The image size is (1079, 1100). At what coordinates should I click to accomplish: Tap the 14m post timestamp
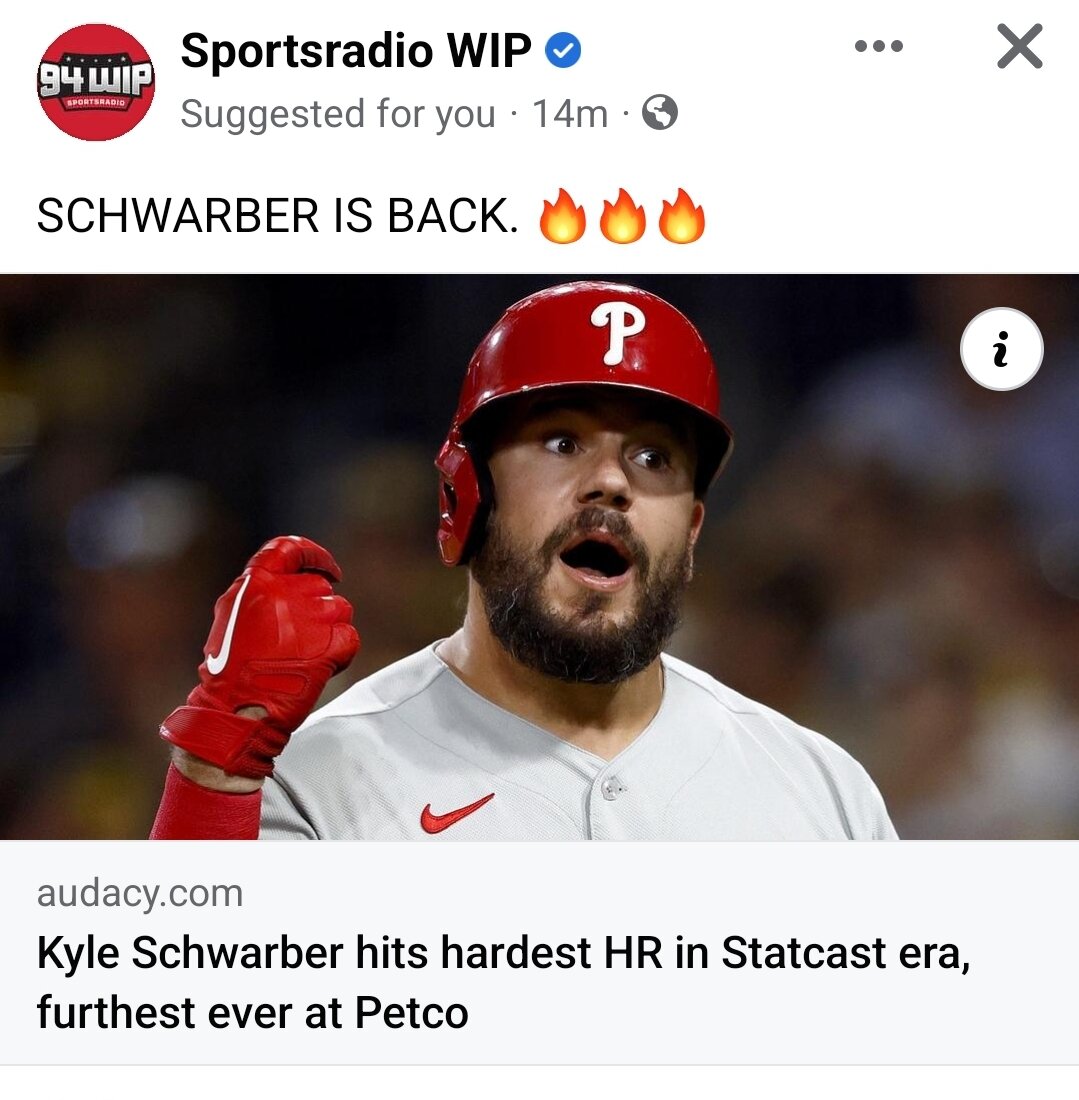[x=570, y=114]
